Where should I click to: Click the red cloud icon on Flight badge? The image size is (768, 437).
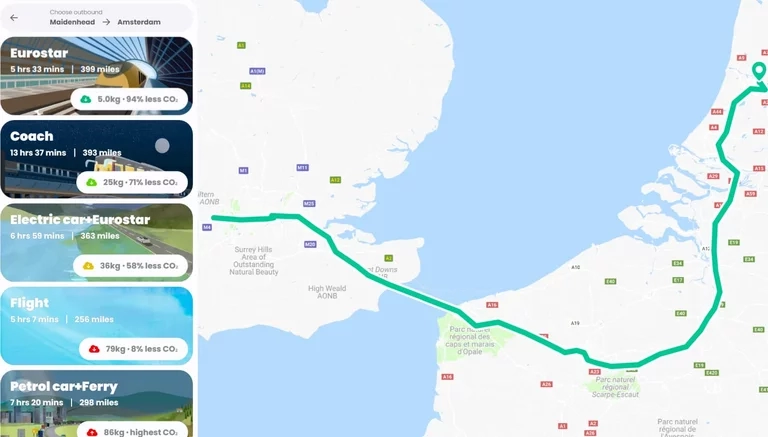[x=94, y=349]
